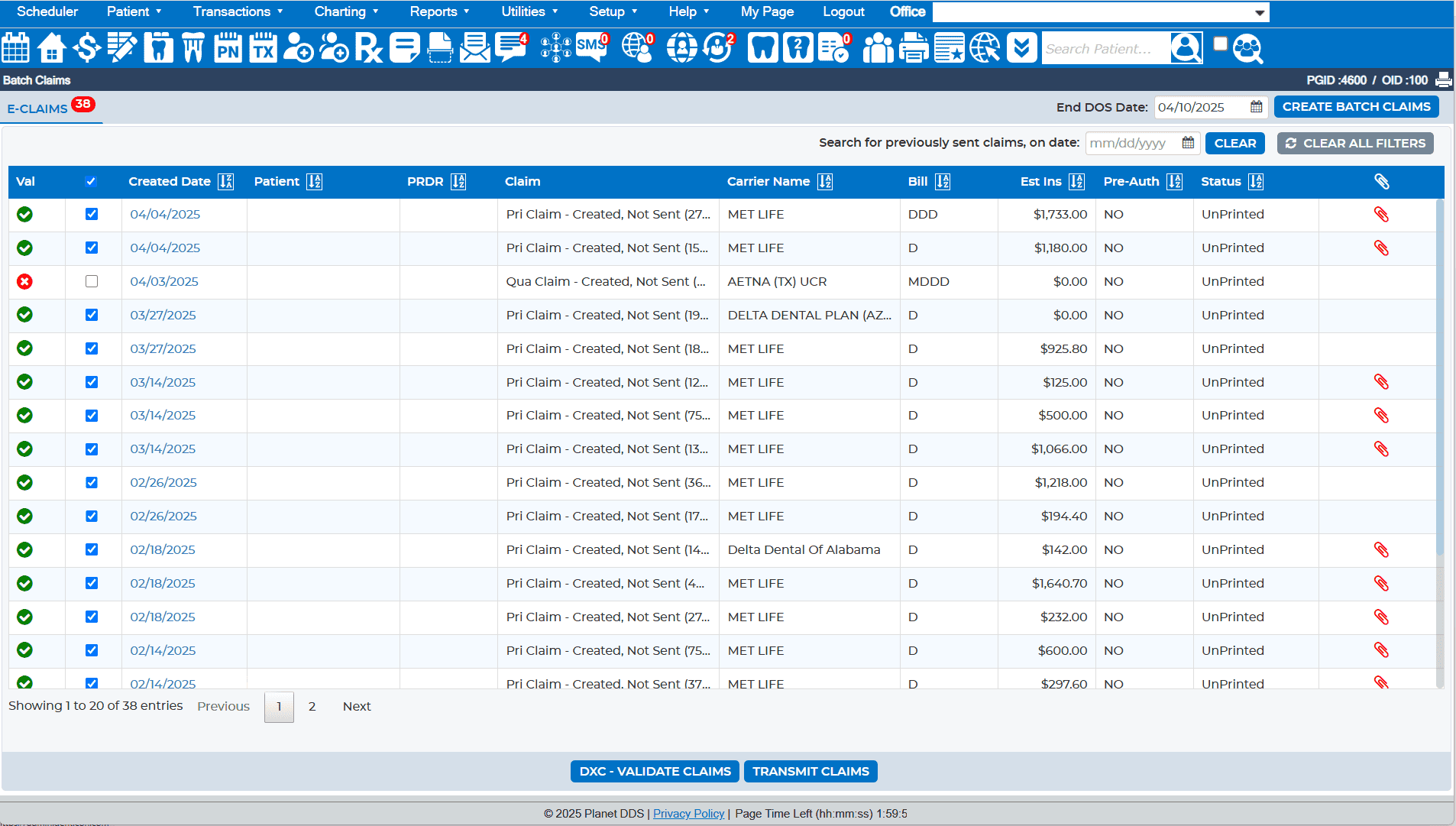
Task: Click the TRANSMIT CLAIMS button
Action: point(811,772)
